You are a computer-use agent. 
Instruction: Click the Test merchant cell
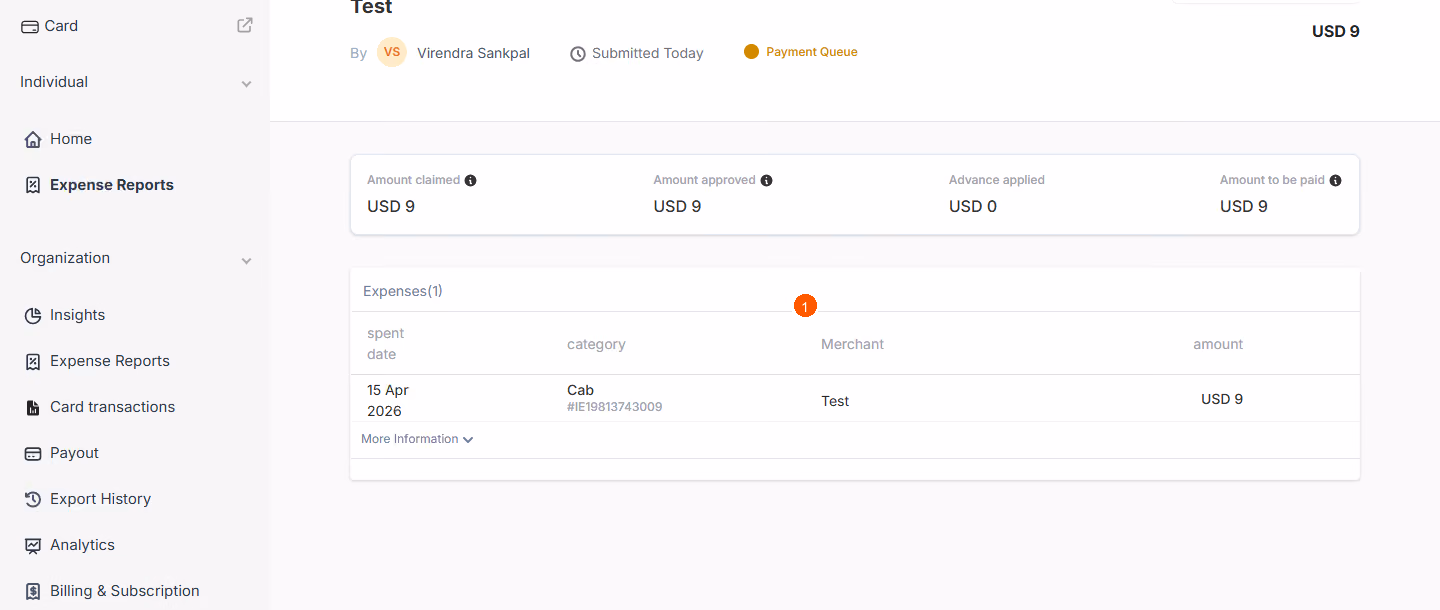(x=835, y=401)
